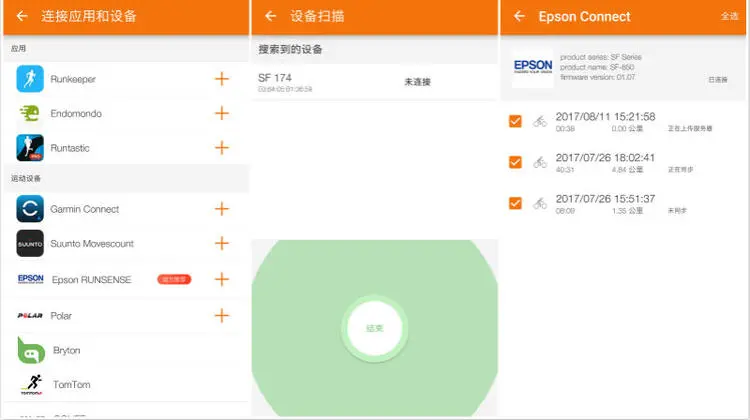Tap the Polar label
The image size is (750, 420).
tap(61, 316)
